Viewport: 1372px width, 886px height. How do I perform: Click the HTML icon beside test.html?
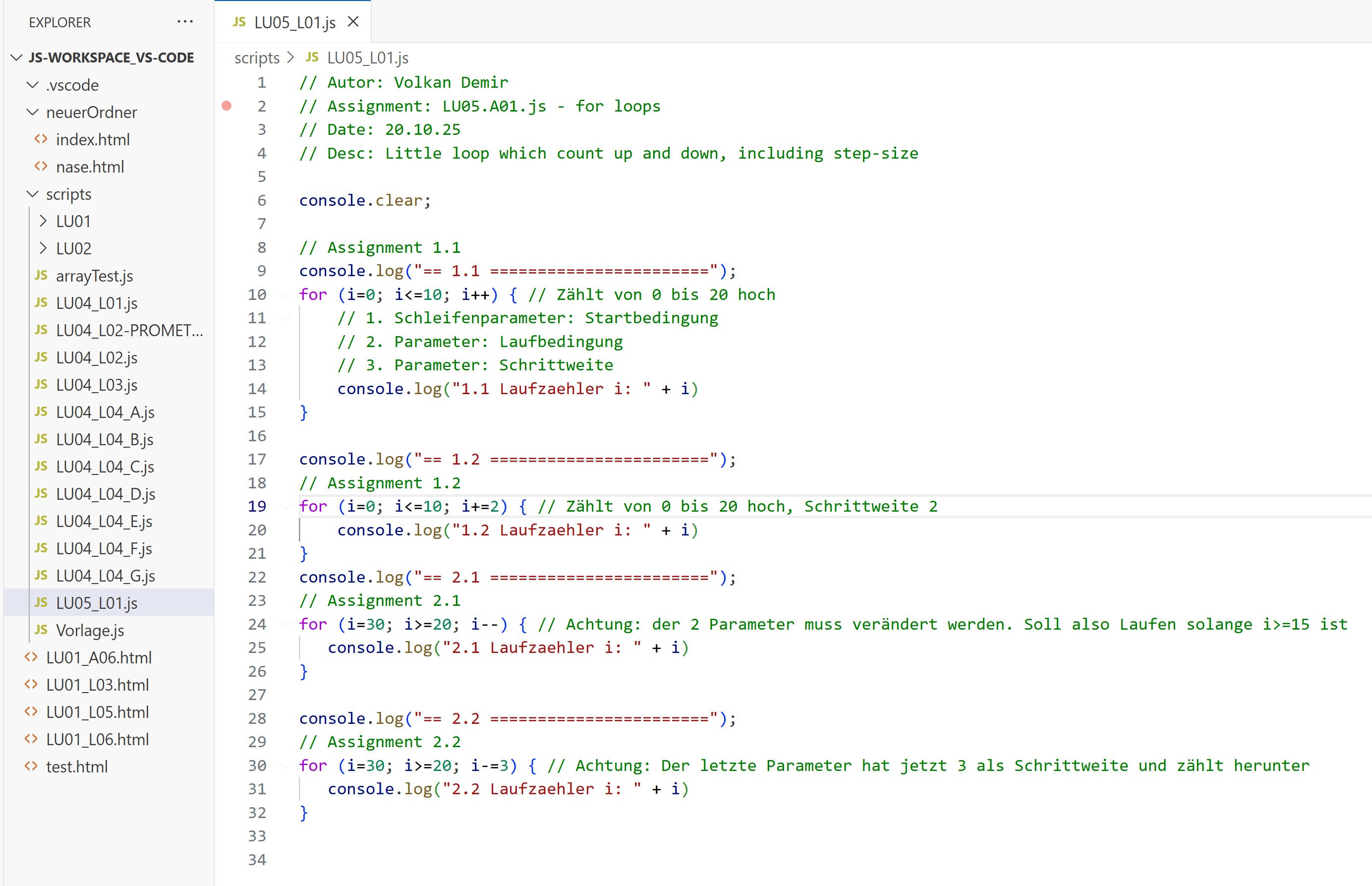click(x=31, y=767)
